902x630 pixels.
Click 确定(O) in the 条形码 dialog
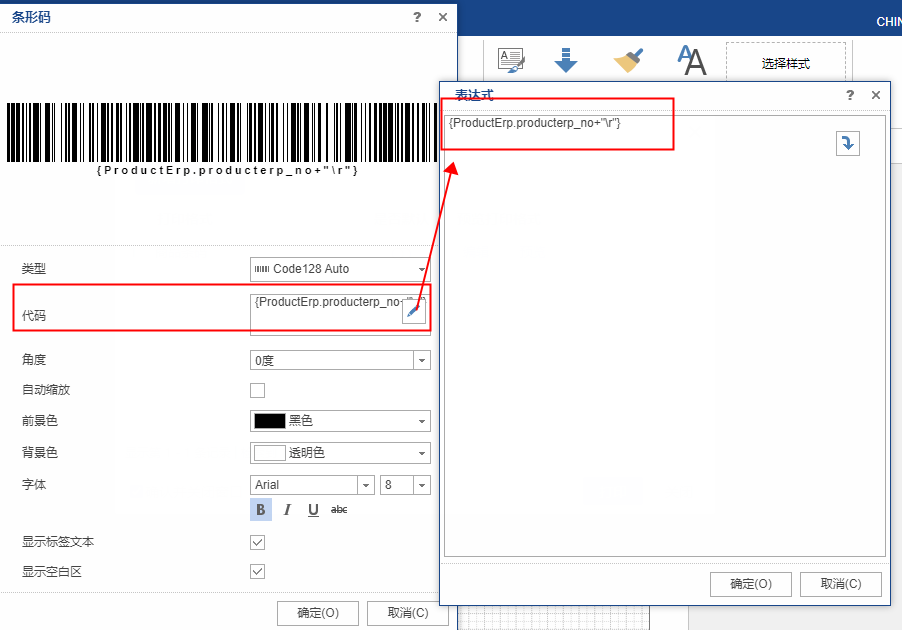click(x=318, y=613)
